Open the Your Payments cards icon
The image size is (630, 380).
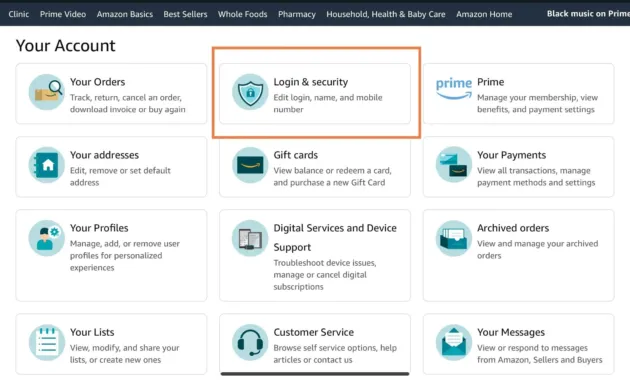tap(454, 165)
